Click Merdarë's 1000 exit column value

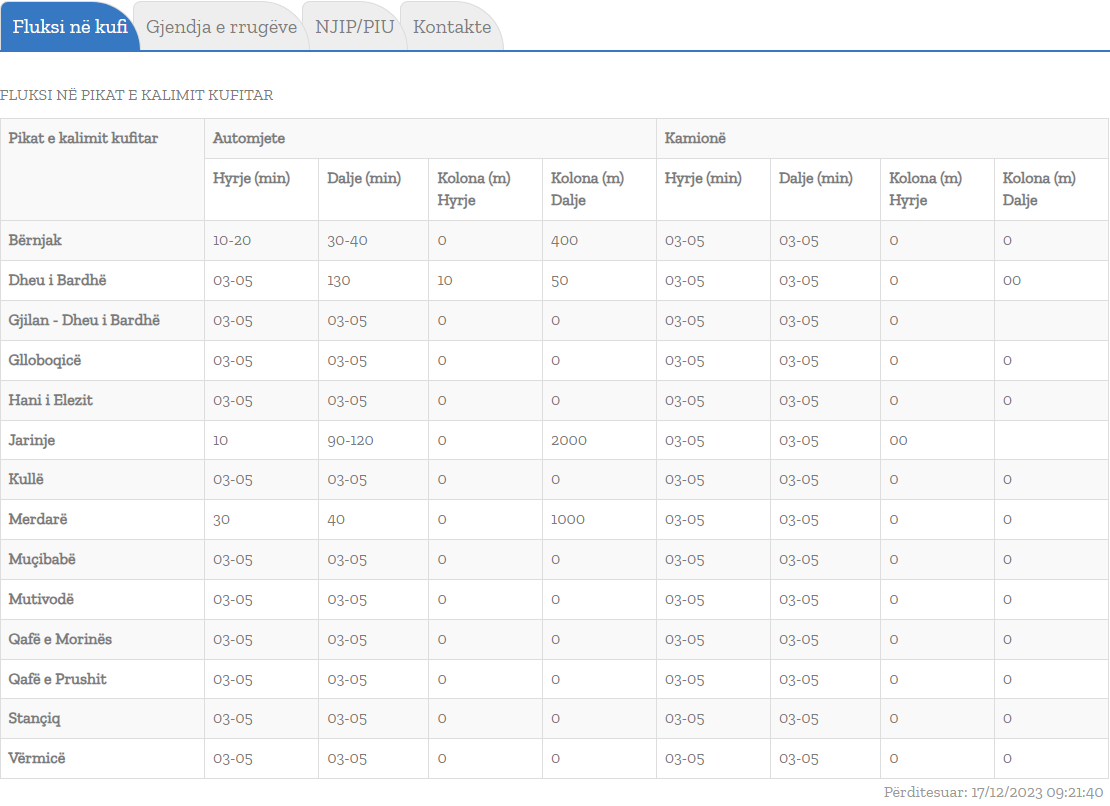pyautogui.click(x=567, y=519)
